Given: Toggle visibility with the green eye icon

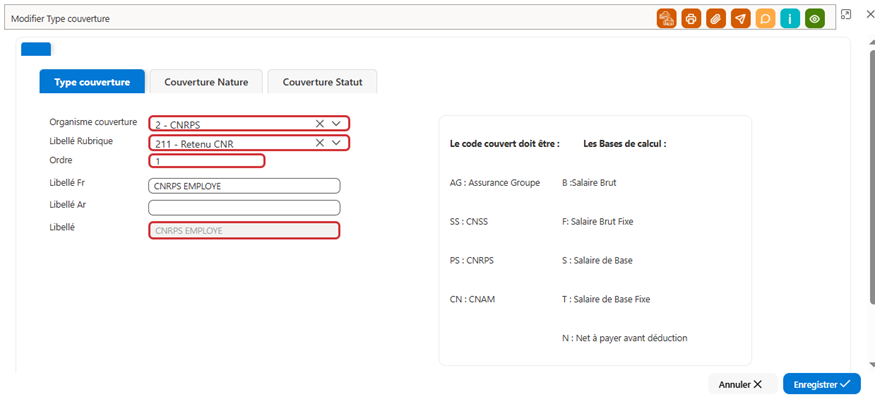Looking at the screenshot, I should coord(815,18).
